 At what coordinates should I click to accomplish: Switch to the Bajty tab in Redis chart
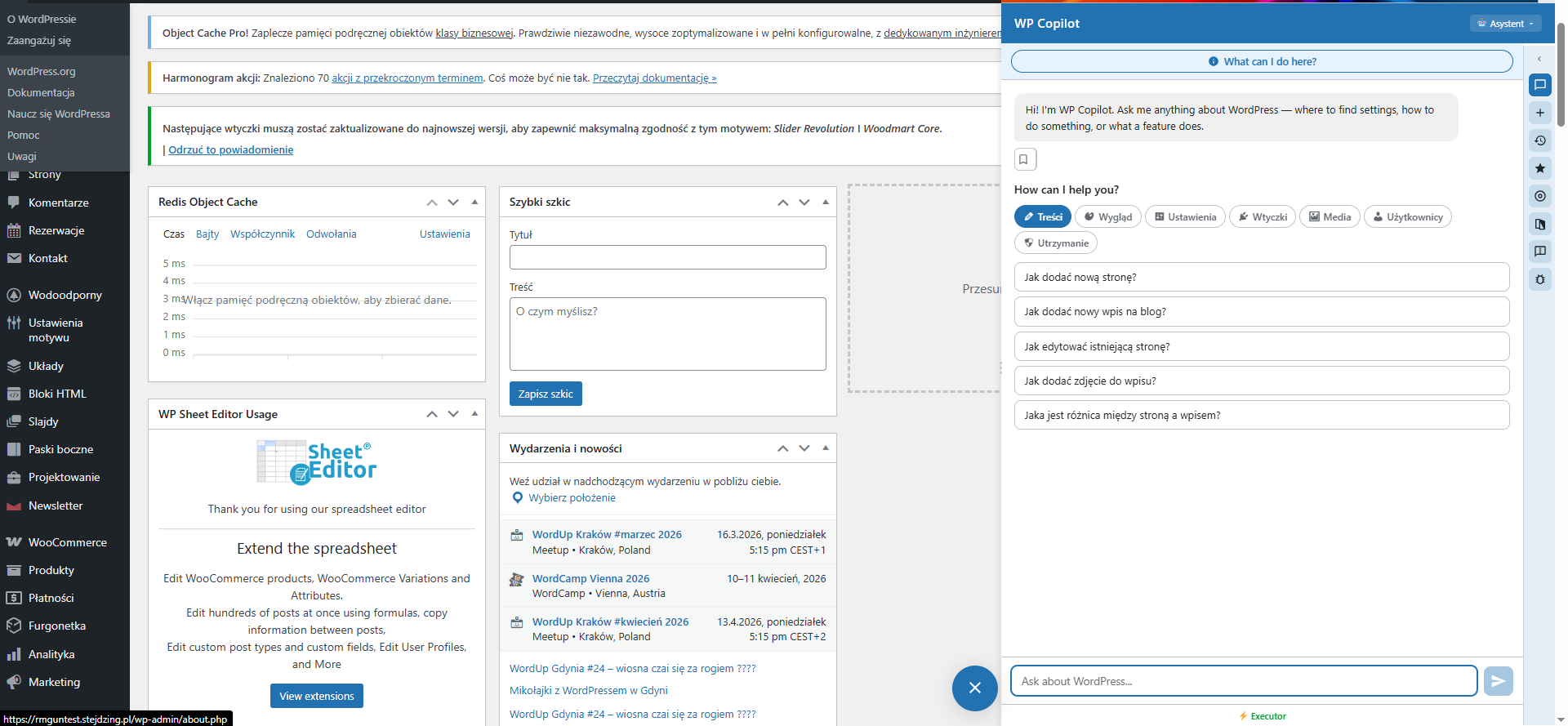pos(207,234)
